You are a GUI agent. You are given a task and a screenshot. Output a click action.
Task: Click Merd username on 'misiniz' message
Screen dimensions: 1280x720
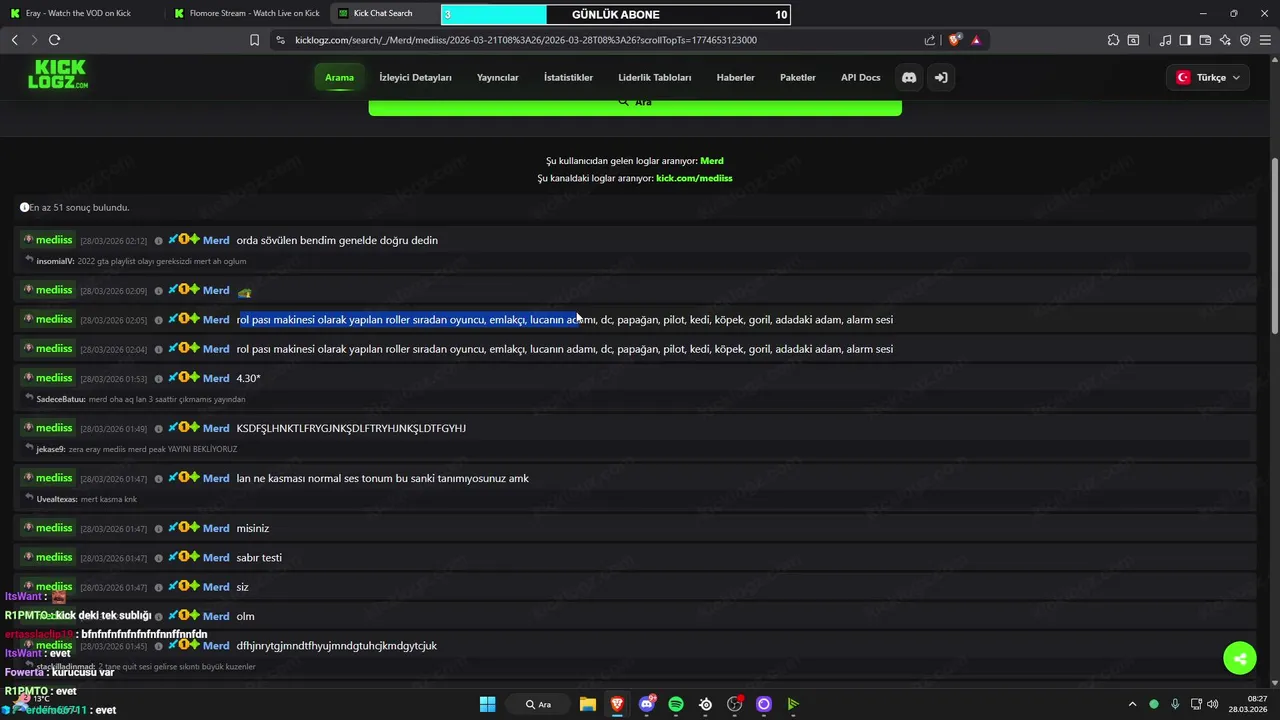pos(216,528)
